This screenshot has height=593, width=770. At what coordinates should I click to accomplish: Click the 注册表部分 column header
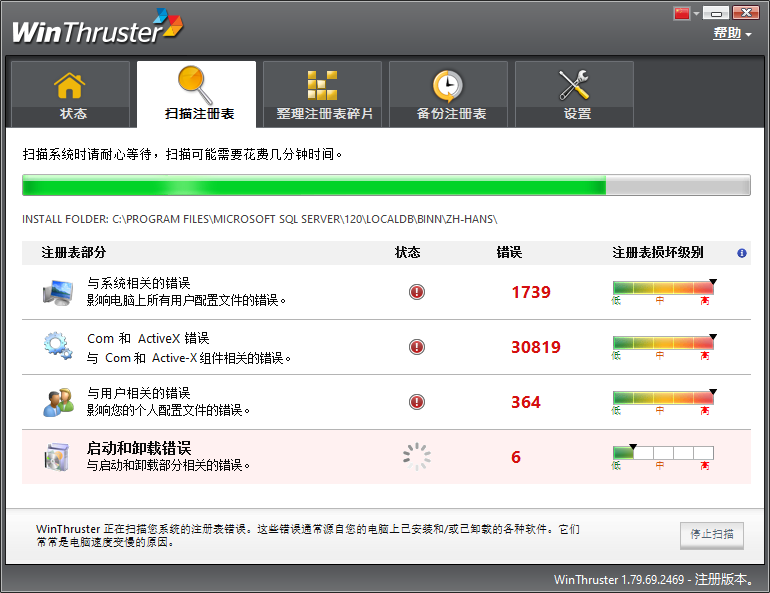[74, 253]
